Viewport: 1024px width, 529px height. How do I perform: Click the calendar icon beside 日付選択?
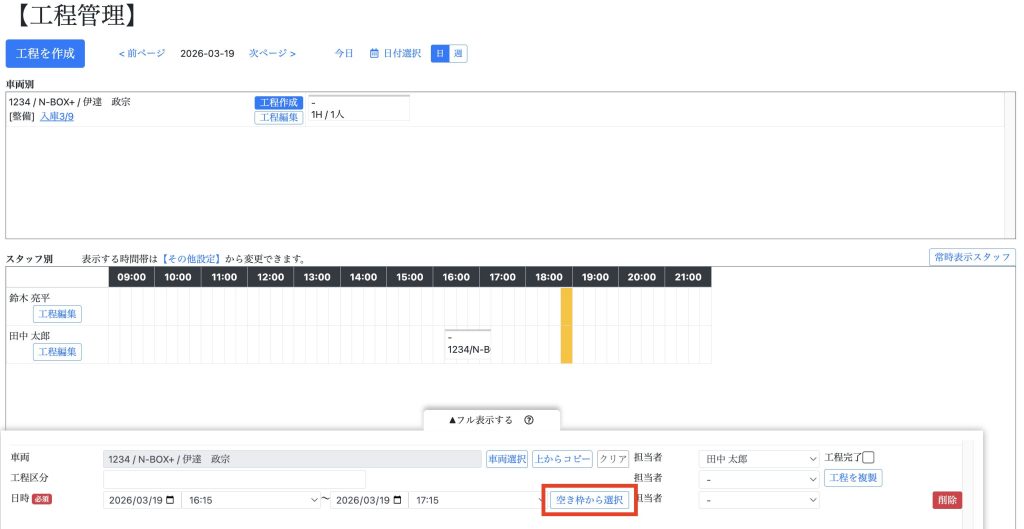click(374, 53)
